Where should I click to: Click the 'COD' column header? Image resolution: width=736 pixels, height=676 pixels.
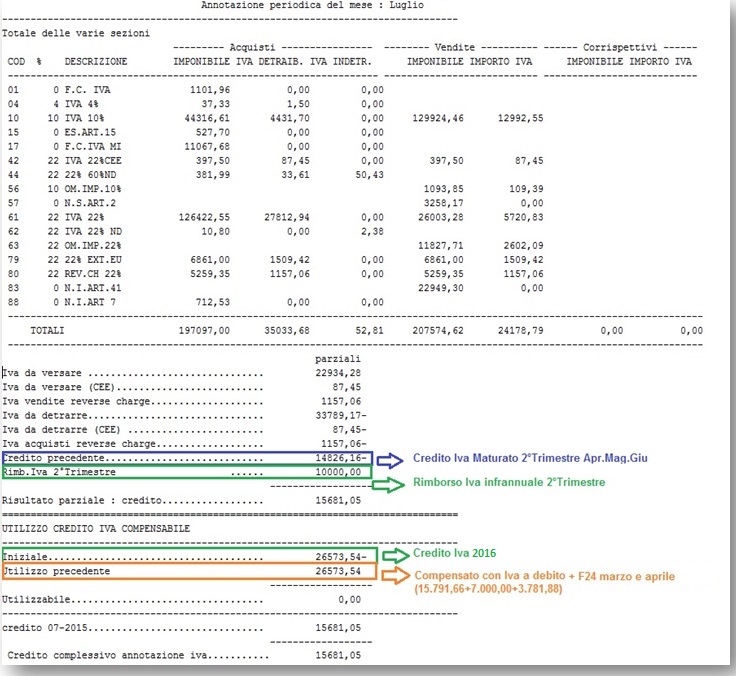(x=16, y=61)
